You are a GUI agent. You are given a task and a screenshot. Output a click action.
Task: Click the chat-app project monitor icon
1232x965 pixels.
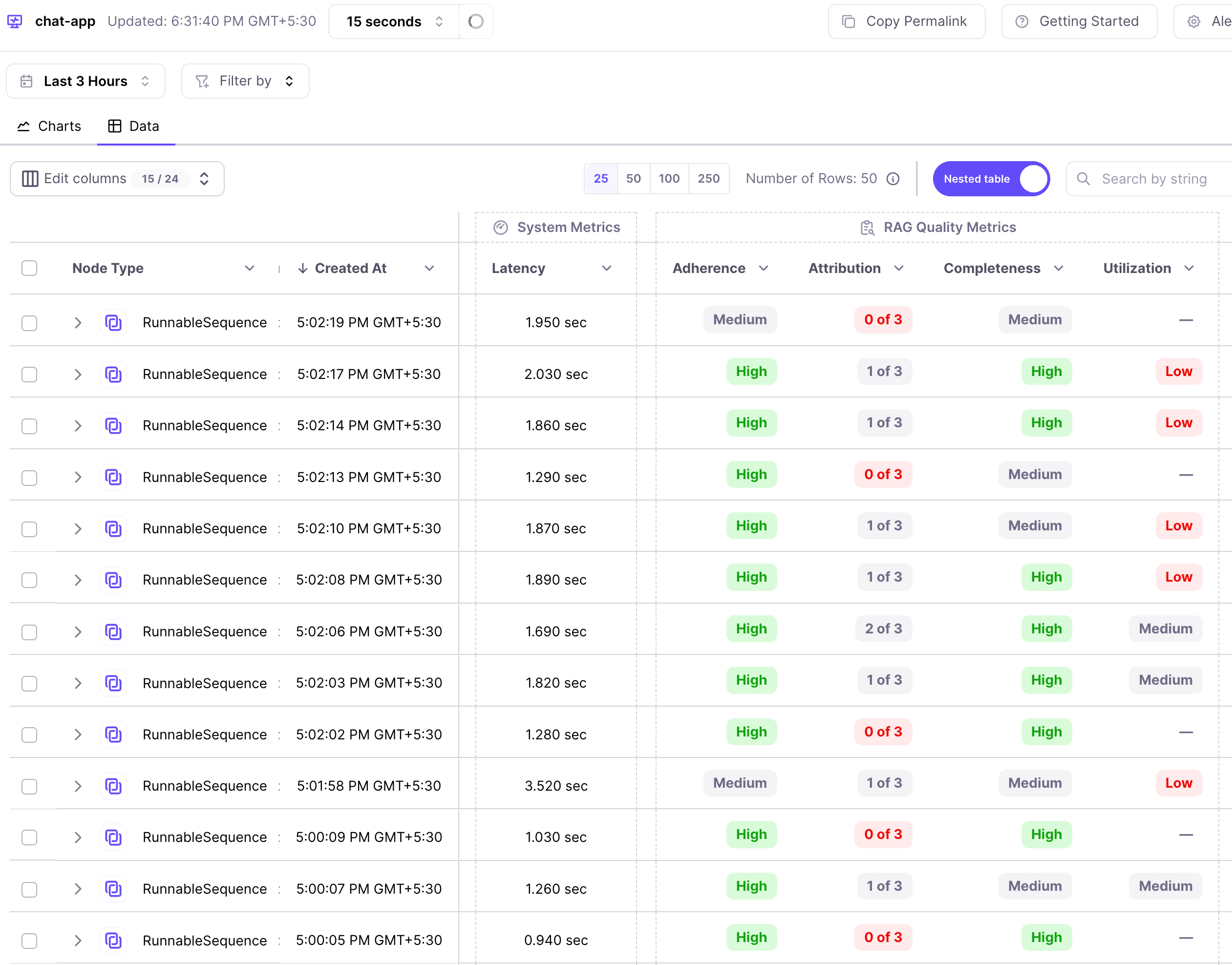pos(15,21)
